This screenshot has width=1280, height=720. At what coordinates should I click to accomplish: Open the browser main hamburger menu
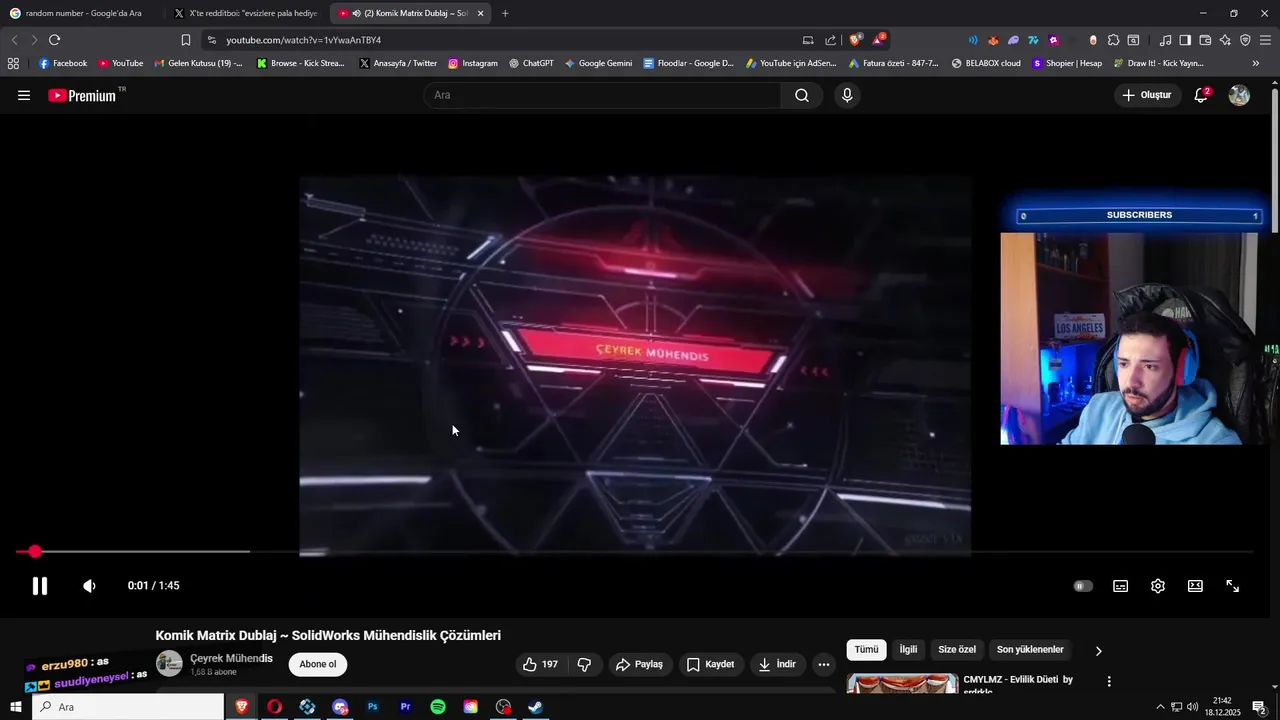pyautogui.click(x=1266, y=40)
